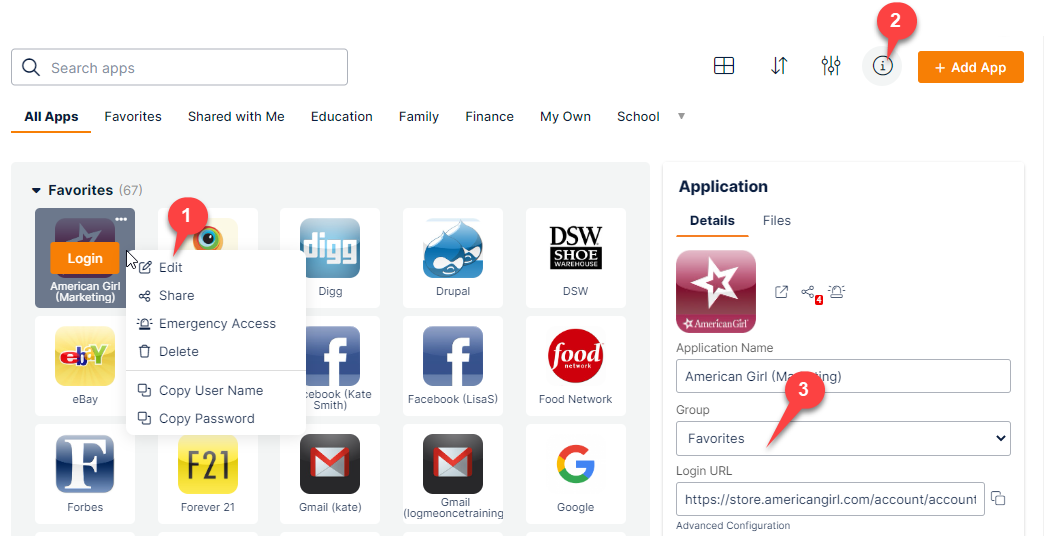This screenshot has height=536, width=1044.
Task: Open the Gmail (logmeoncetraining) tile
Action: [453, 473]
